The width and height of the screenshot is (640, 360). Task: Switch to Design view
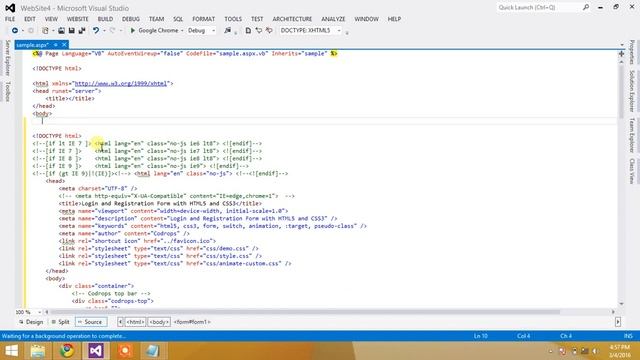click(31, 322)
